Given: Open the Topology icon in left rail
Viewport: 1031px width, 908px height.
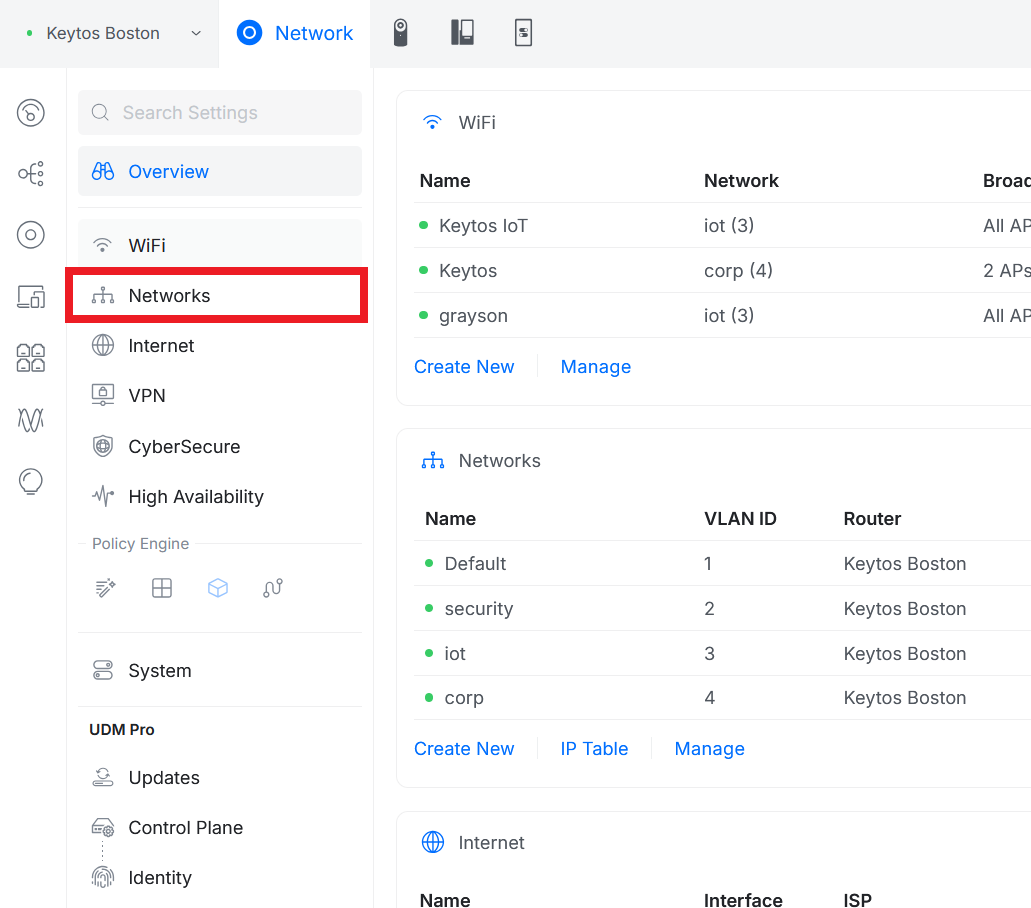Looking at the screenshot, I should [x=31, y=174].
